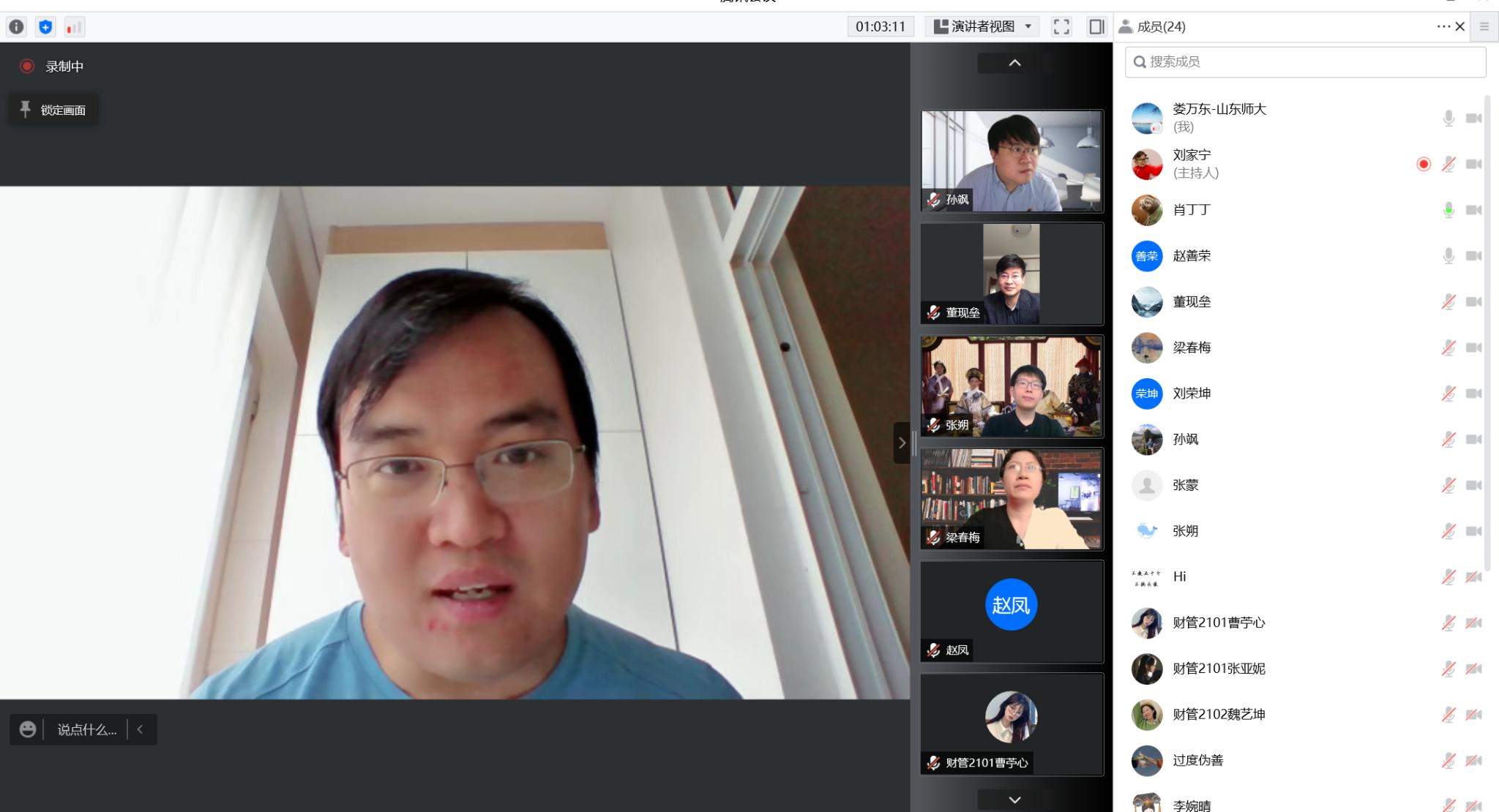This screenshot has height=812, width=1499.
Task: Open the emoji reaction icon
Action: tap(28, 729)
